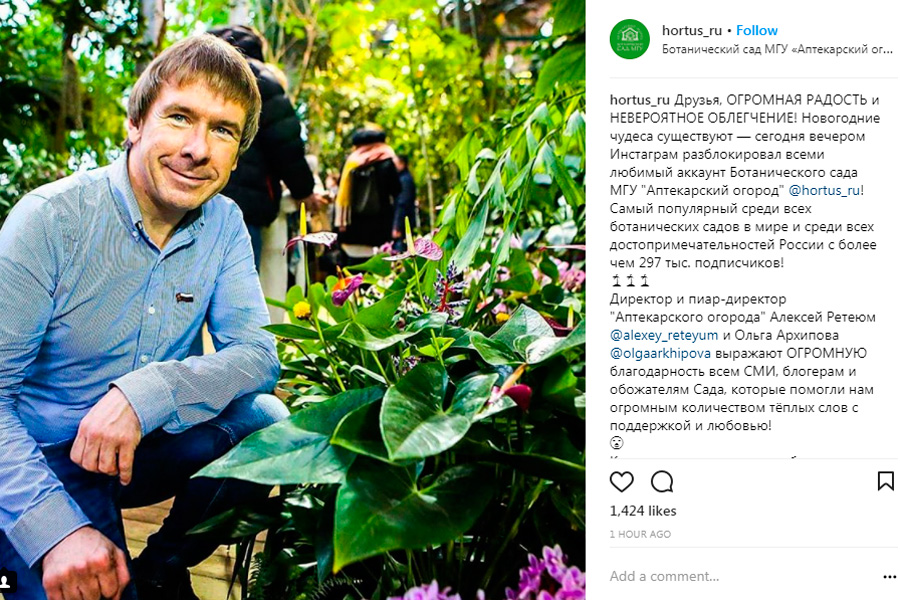Tap the bookmark icon at the far right
900x600 pixels.
click(x=883, y=483)
